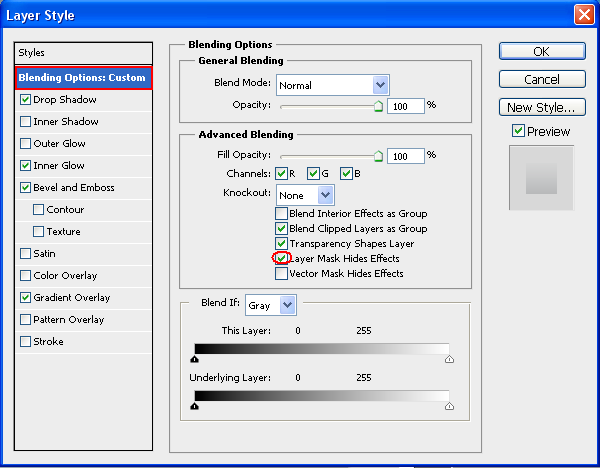
Task: Check Blend Interior Effects as Group
Action: click(x=281, y=214)
